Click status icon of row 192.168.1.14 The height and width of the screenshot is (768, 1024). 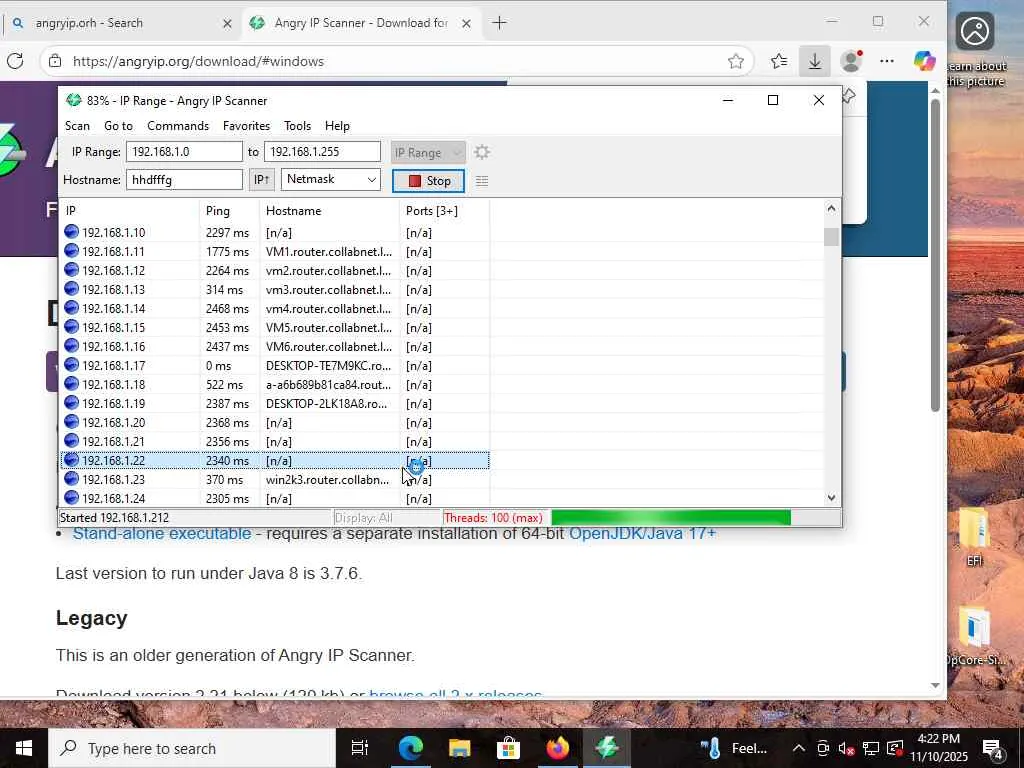pos(71,308)
